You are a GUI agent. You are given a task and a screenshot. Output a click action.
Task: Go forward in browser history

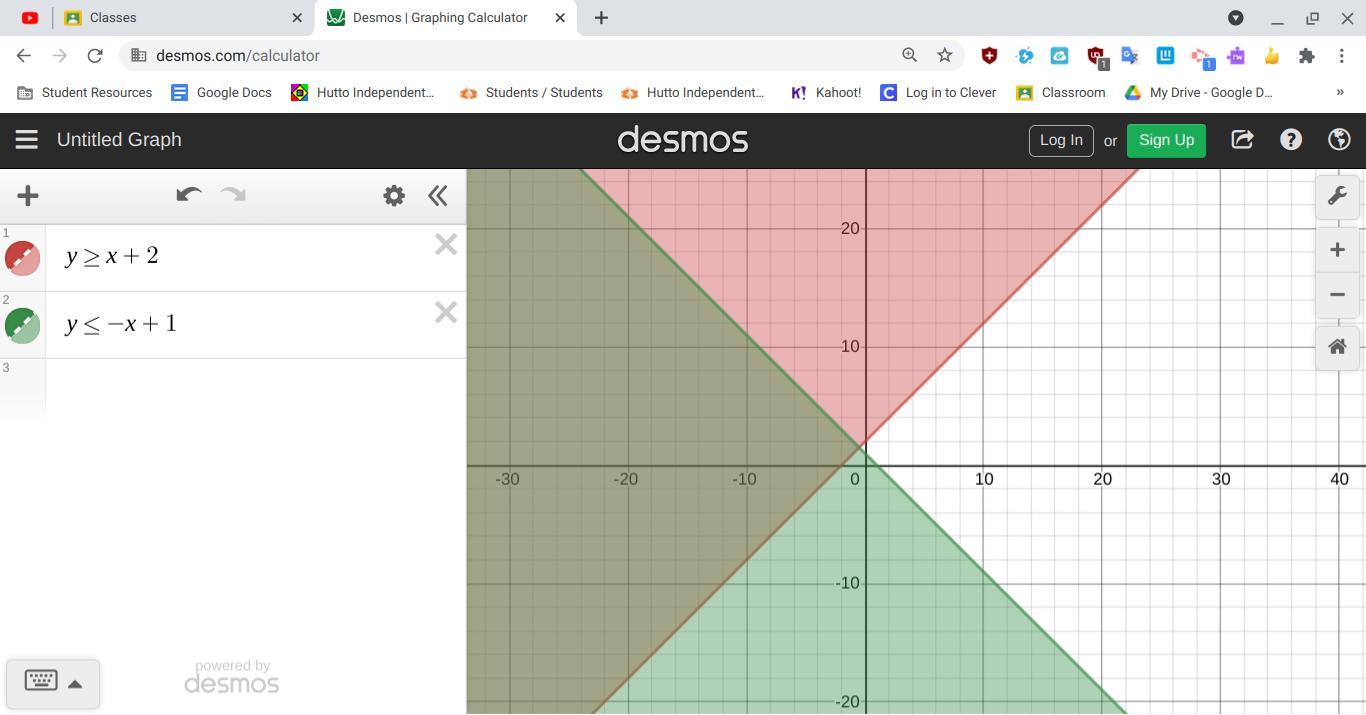[59, 56]
